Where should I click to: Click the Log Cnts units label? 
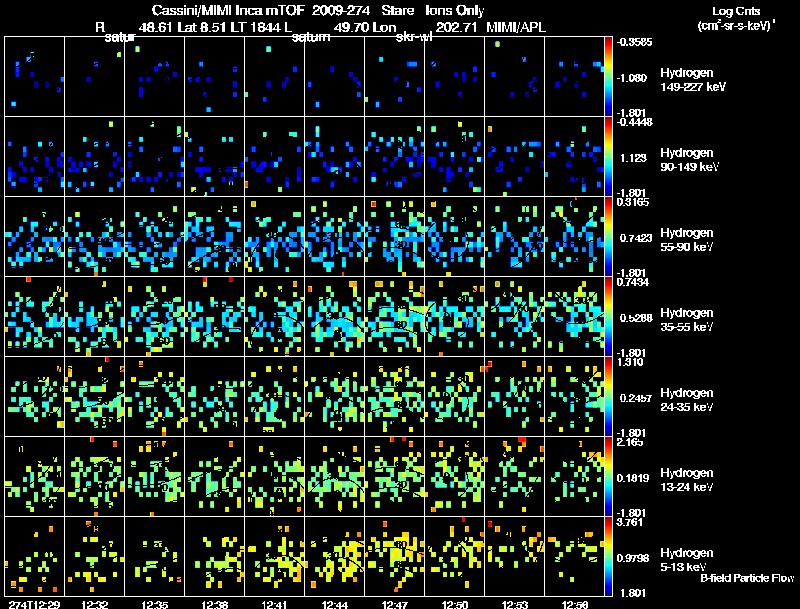[x=736, y=18]
